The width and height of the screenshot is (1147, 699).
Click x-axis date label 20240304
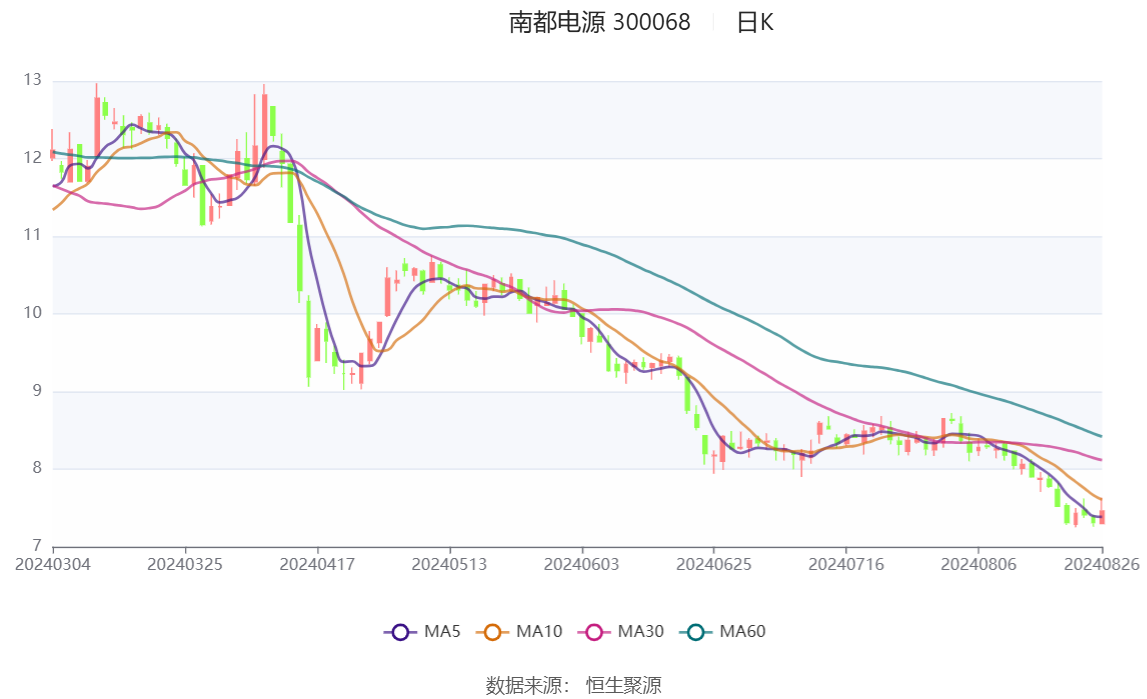[53, 564]
